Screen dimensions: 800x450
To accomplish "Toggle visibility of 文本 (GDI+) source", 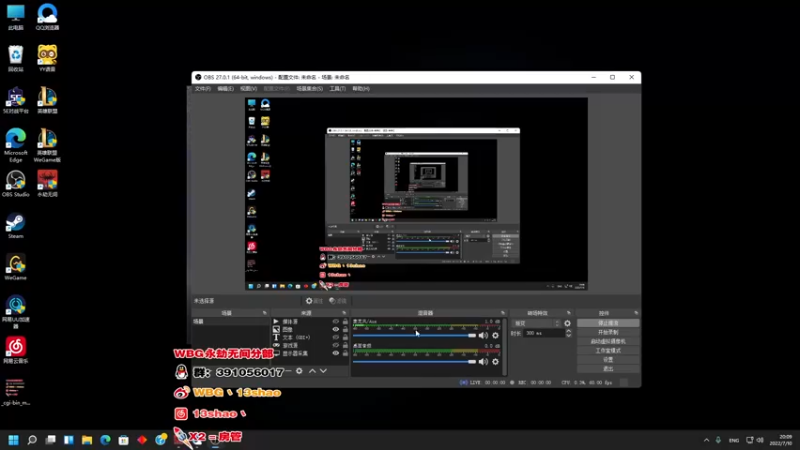I will coord(336,337).
